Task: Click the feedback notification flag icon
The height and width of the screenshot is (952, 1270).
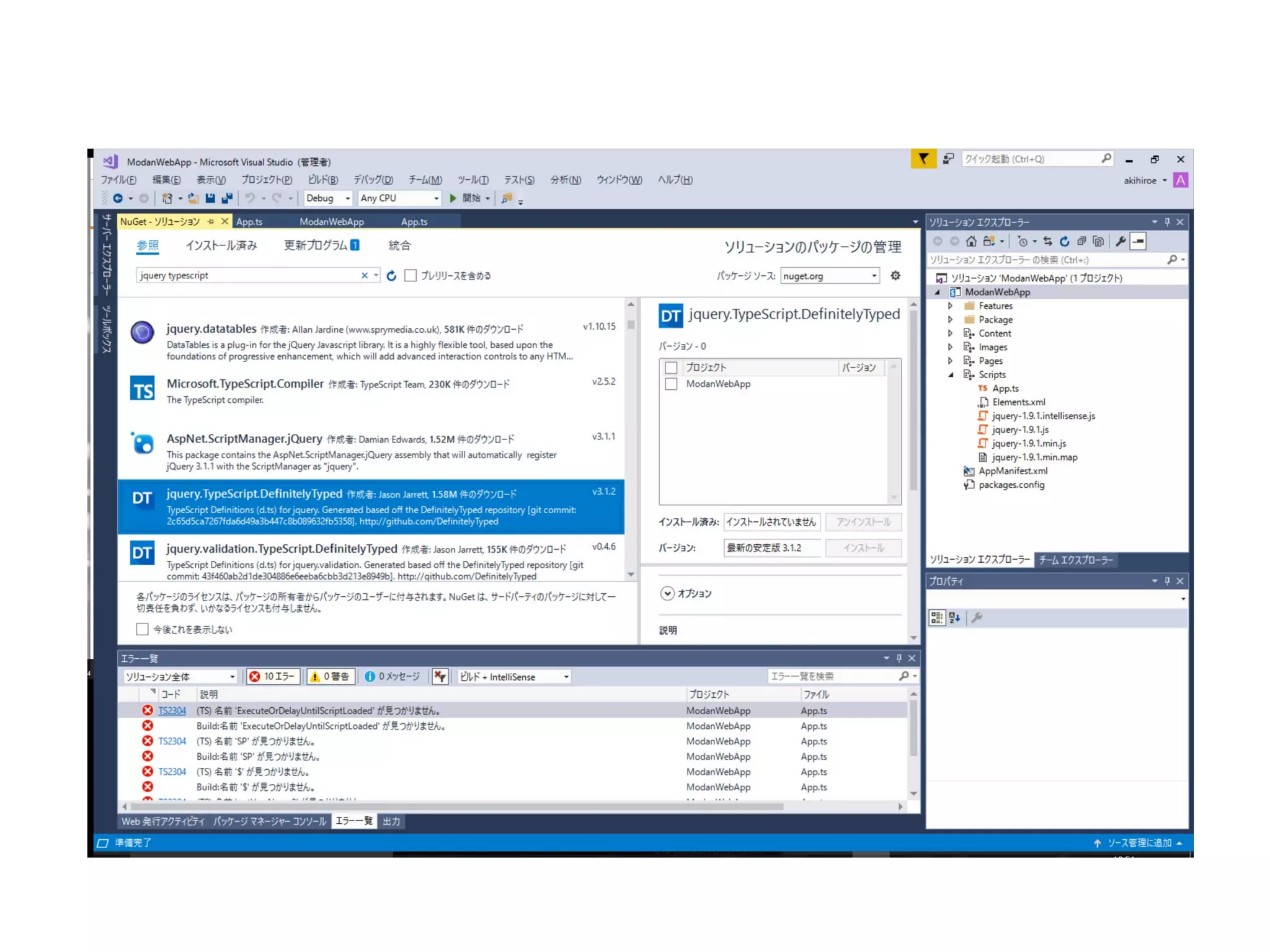Action: 923,159
